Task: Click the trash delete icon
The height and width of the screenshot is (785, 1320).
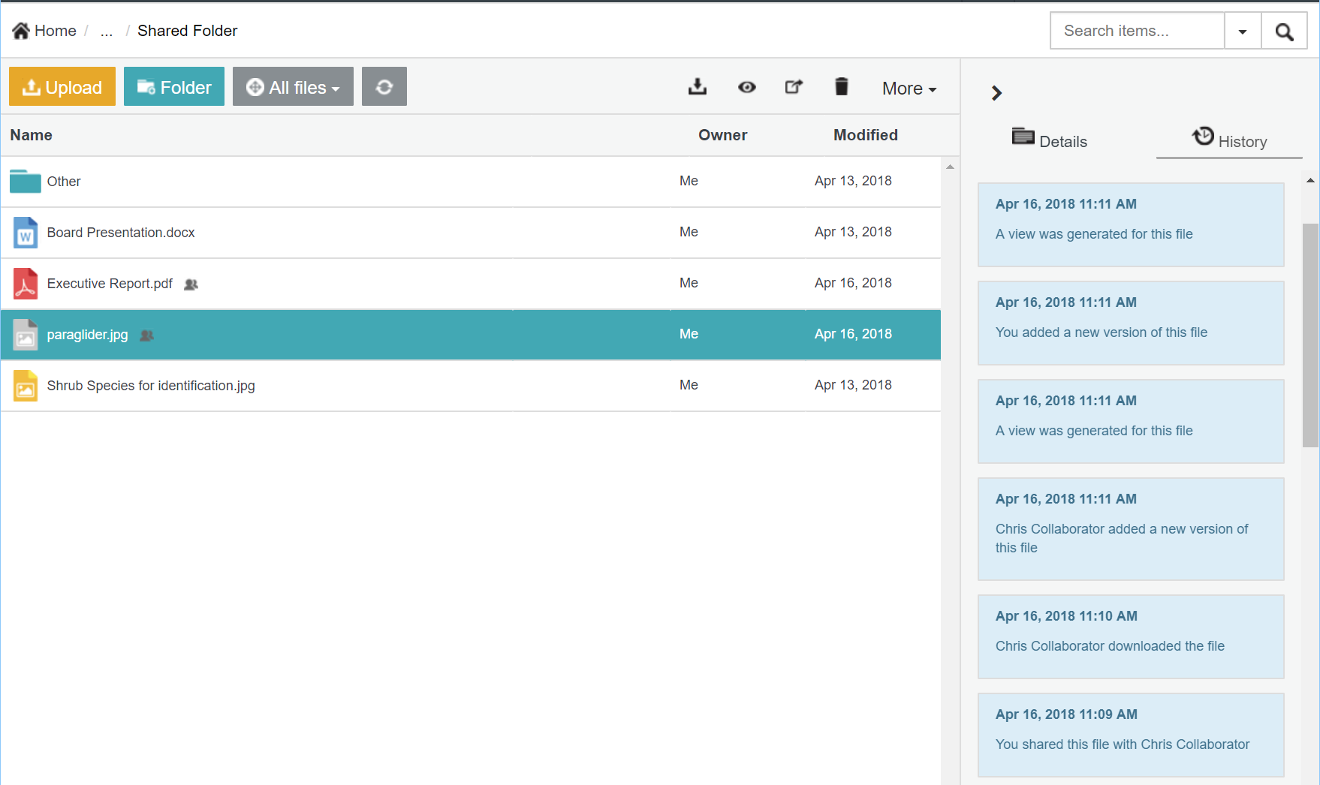Action: 841,87
